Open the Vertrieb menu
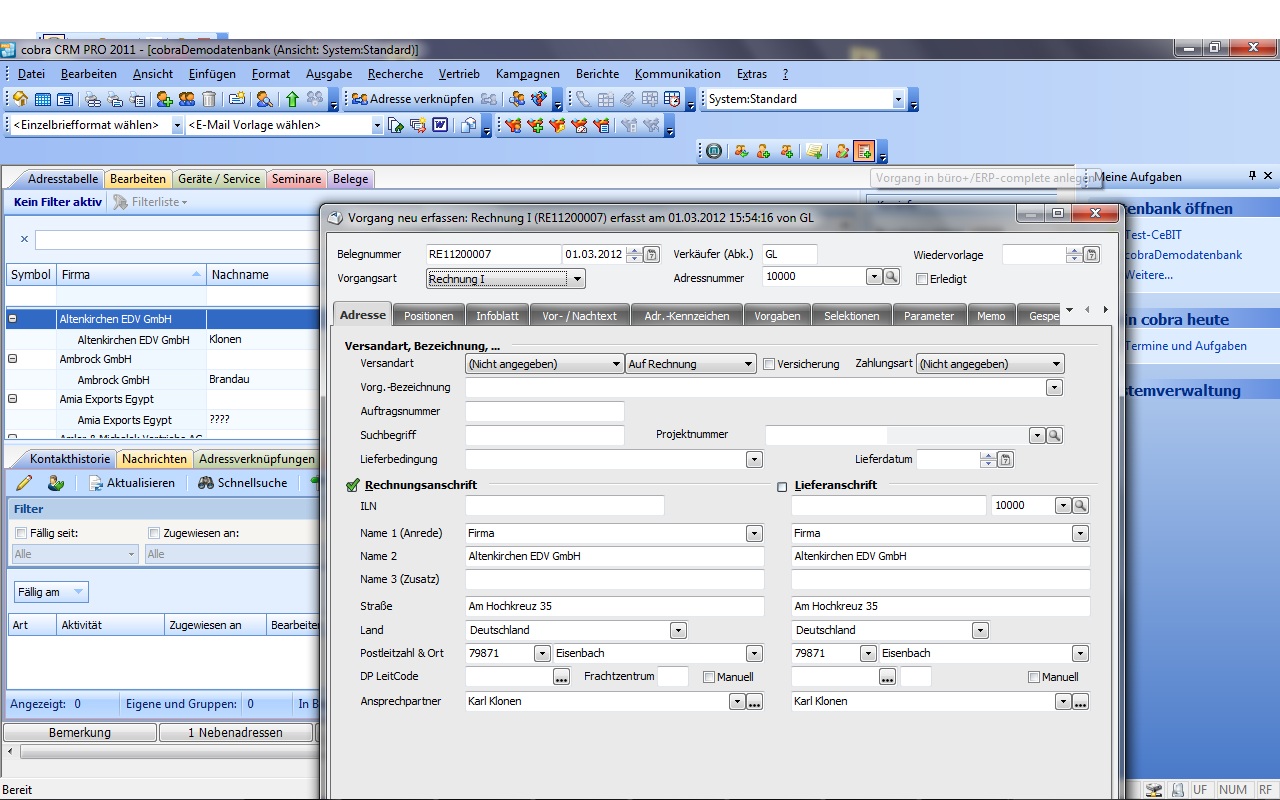 click(x=459, y=74)
